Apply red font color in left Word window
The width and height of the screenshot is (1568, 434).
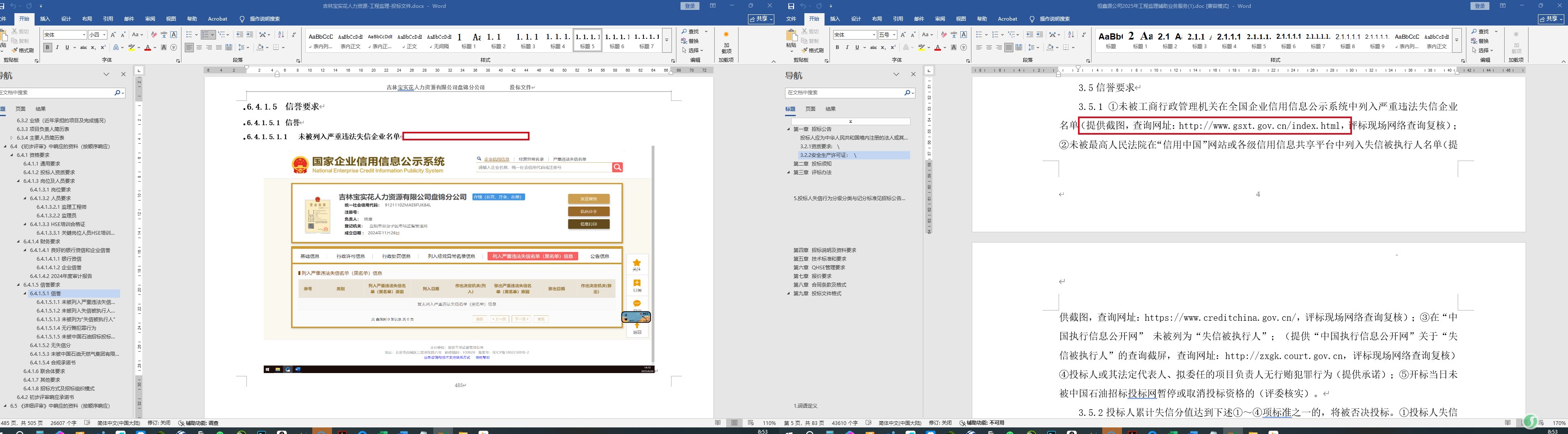(147, 47)
